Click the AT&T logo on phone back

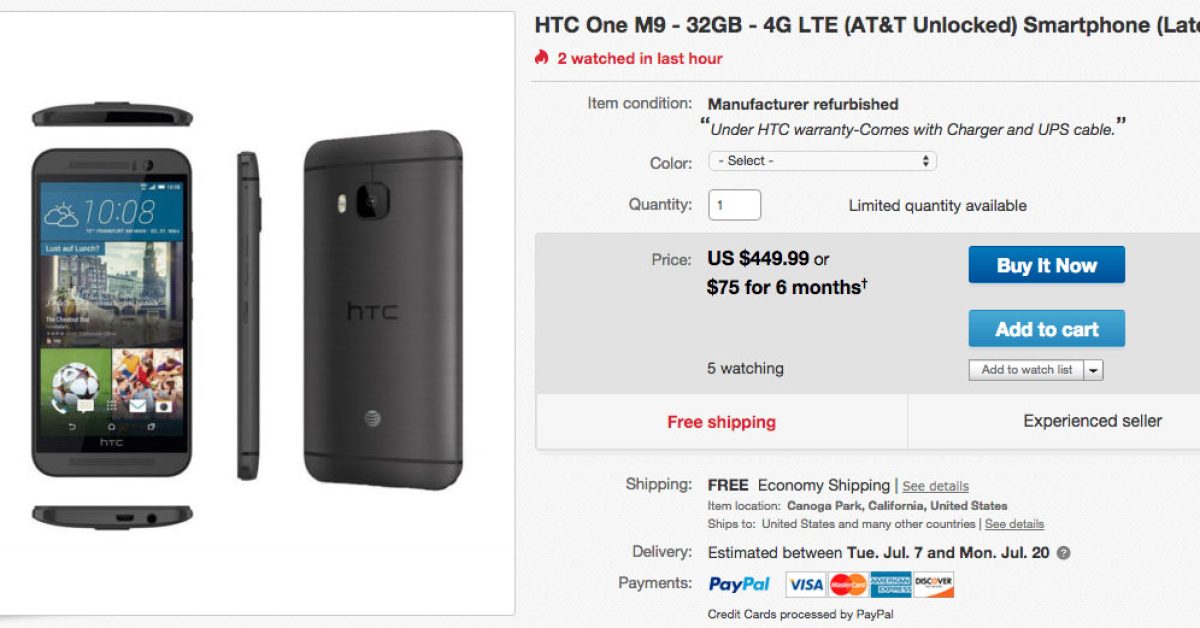372,418
